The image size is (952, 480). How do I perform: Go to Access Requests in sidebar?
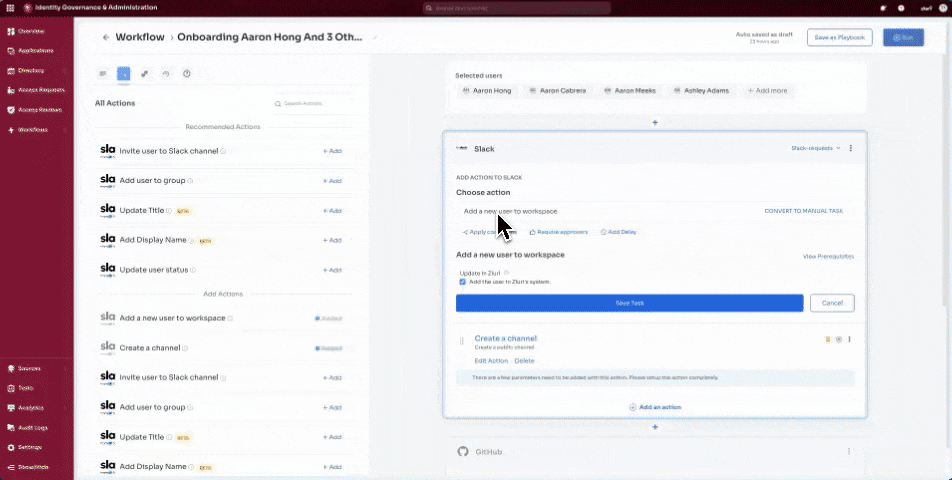click(x=35, y=90)
